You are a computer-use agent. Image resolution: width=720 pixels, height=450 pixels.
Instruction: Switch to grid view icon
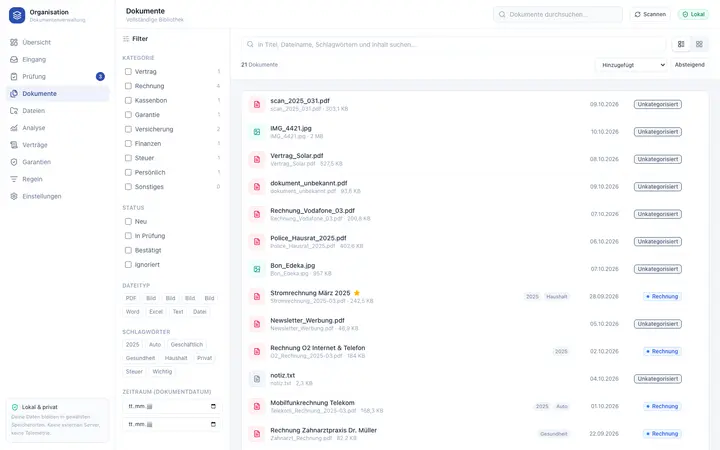699,44
